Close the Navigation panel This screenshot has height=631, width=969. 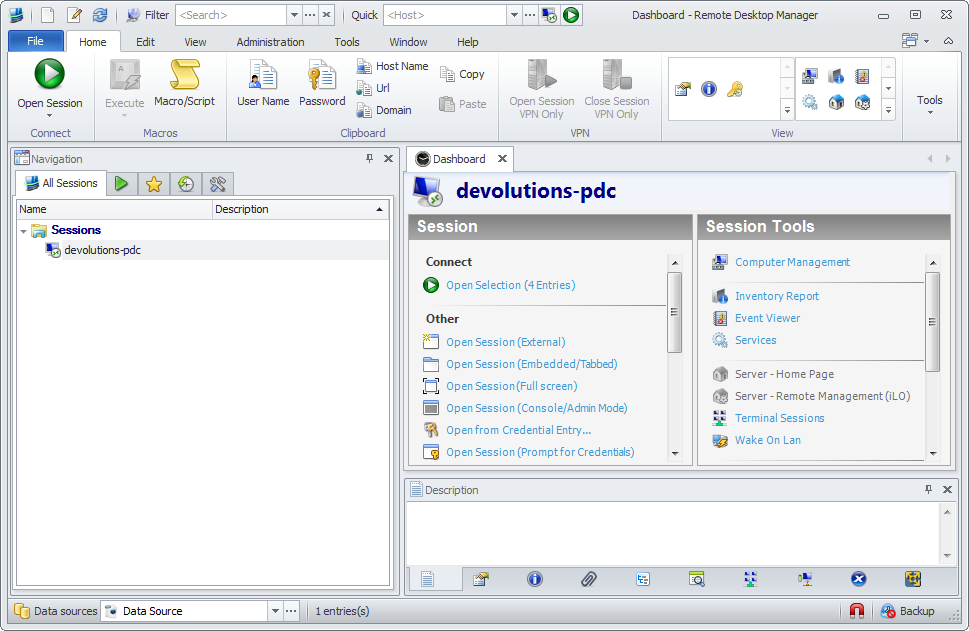388,159
